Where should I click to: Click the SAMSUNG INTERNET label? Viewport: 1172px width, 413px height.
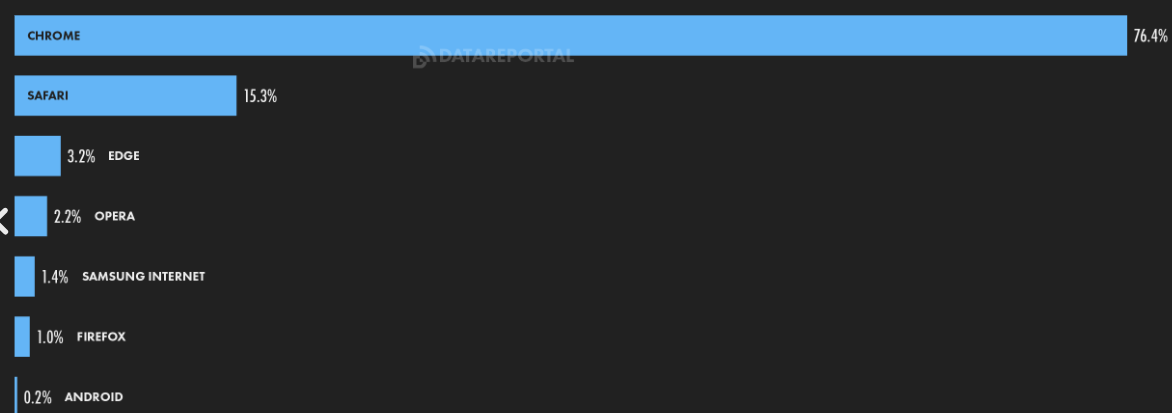(x=144, y=276)
